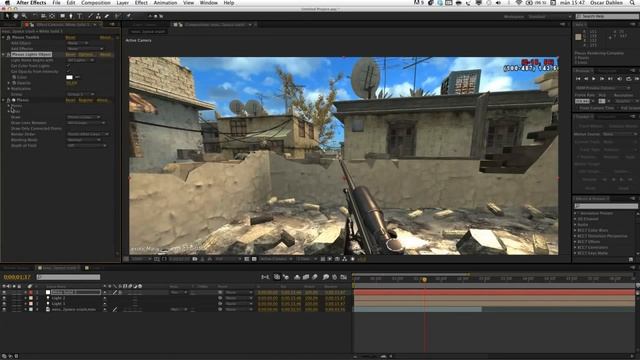Hide the White Solid 3 layer

coord(4,292)
